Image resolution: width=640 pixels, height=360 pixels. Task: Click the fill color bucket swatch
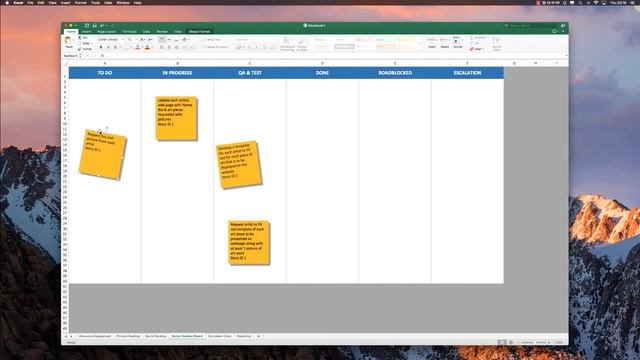138,47
